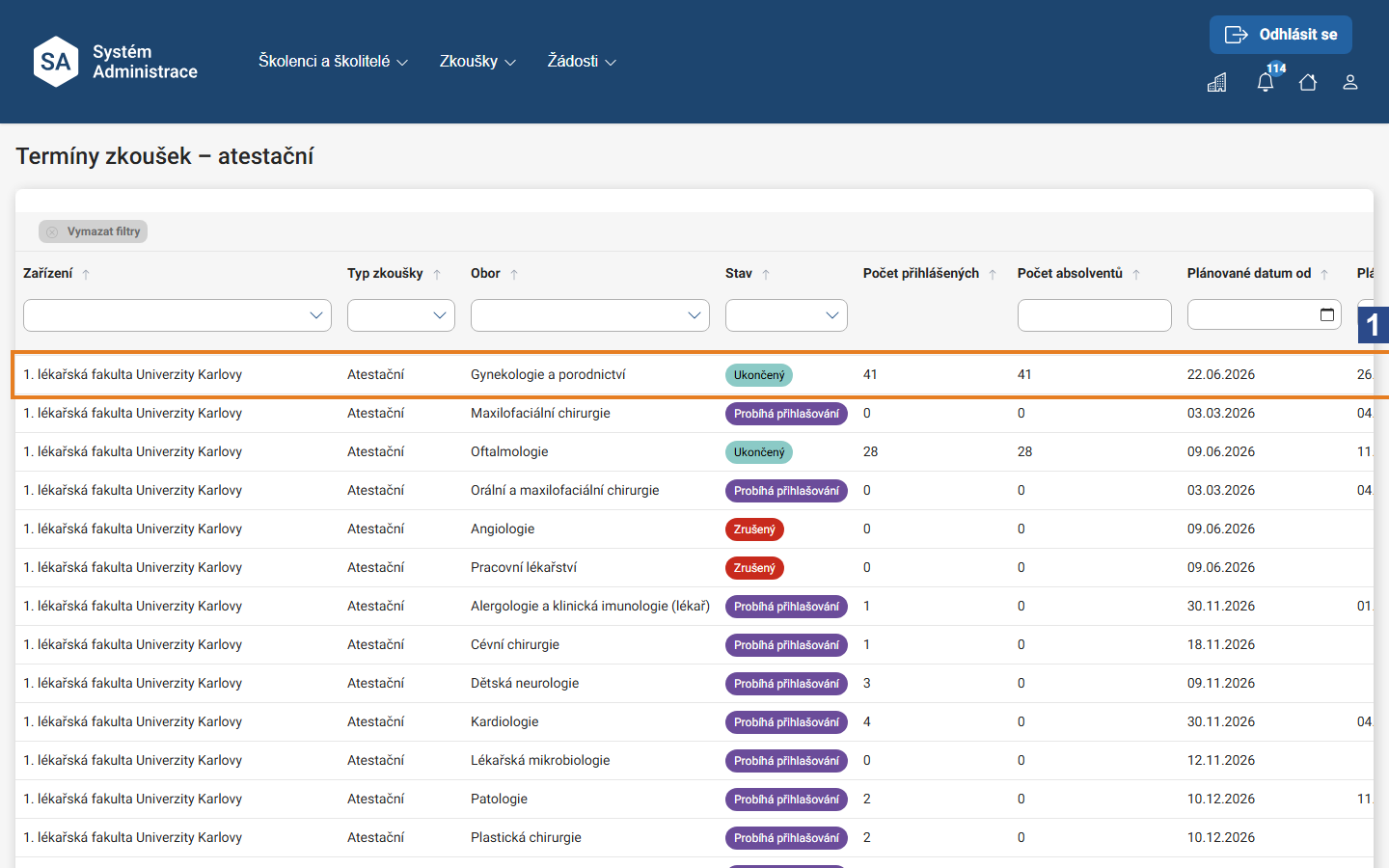Focus the Počet absolventů filter field
The width and height of the screenshot is (1389, 868).
click(x=1095, y=315)
